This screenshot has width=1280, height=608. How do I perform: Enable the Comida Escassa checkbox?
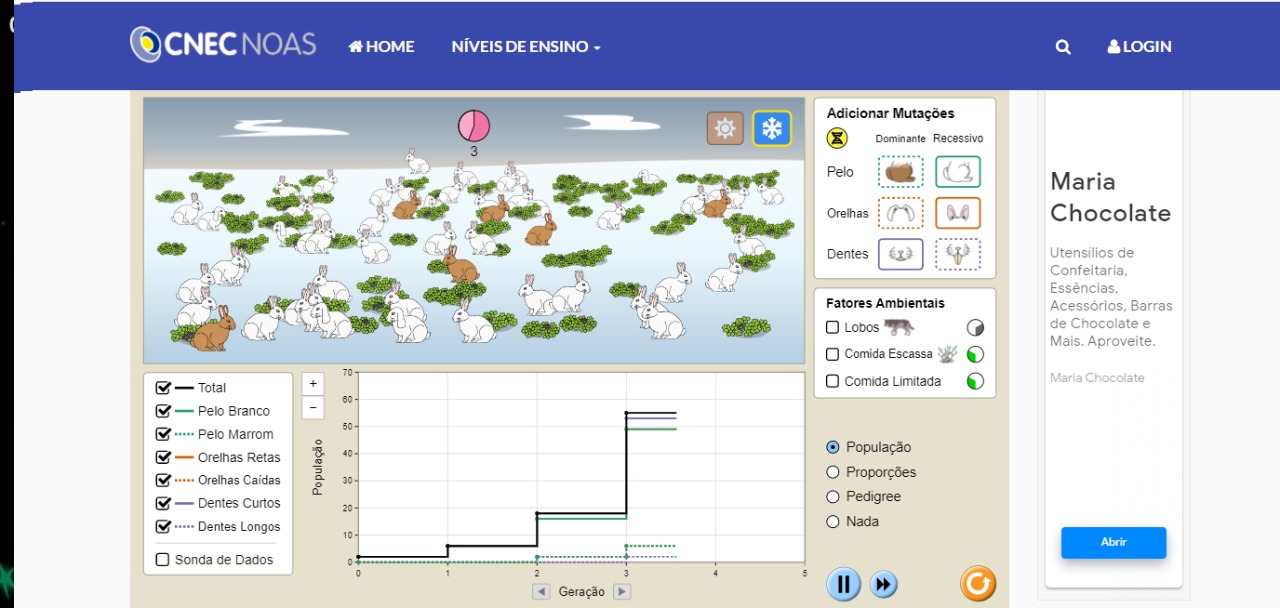pyautogui.click(x=833, y=354)
